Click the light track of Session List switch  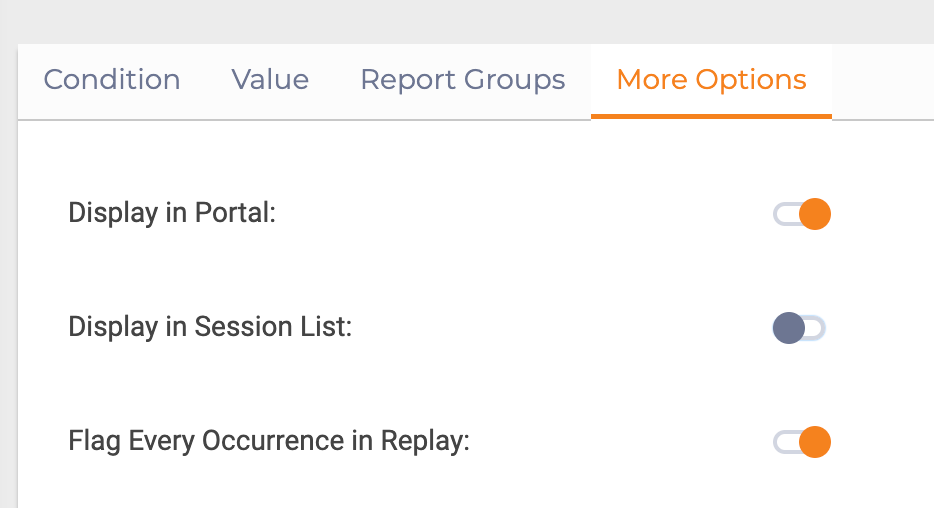click(x=817, y=328)
